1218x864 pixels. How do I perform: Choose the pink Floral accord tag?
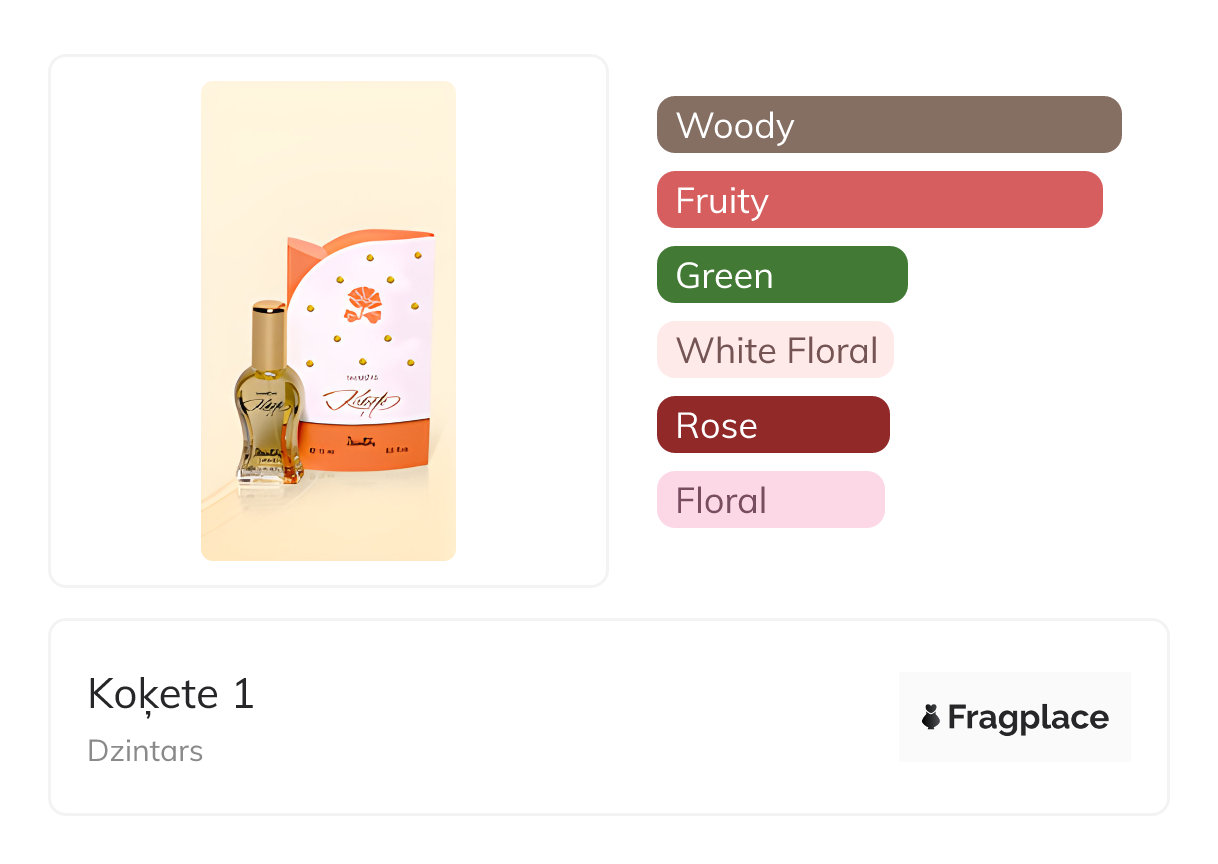tap(770, 500)
